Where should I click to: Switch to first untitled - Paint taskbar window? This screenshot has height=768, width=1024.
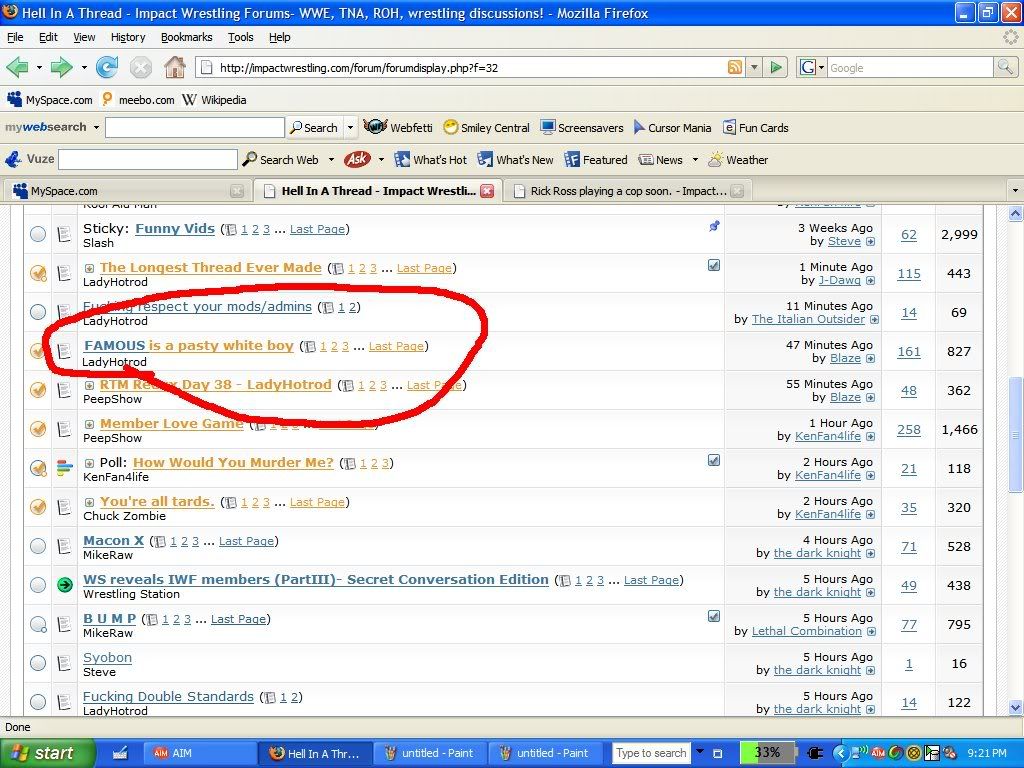pyautogui.click(x=430, y=753)
